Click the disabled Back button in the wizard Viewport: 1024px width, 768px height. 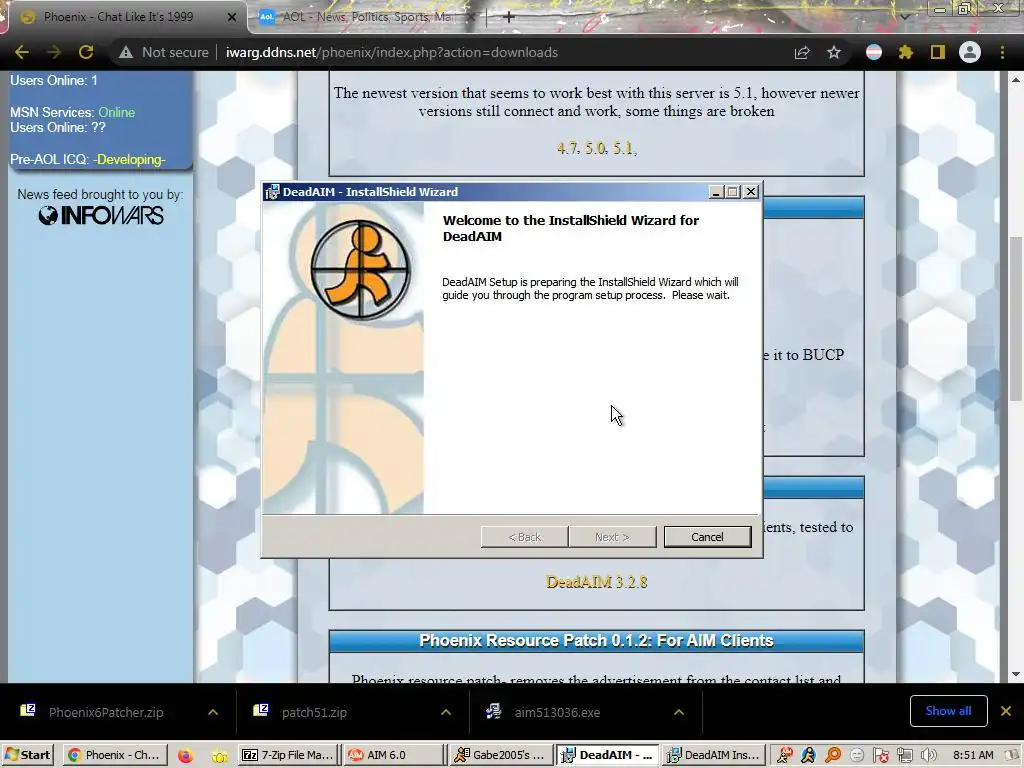click(524, 537)
